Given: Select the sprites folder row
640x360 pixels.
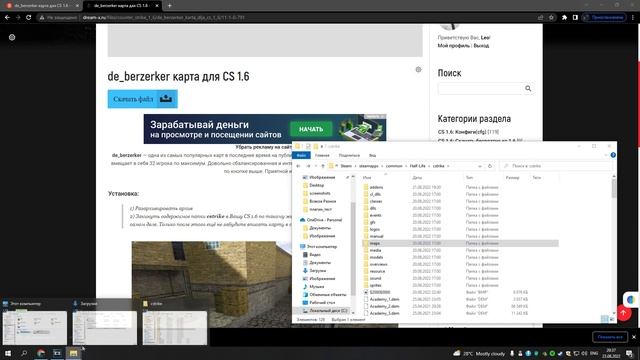Looking at the screenshot, I should (460, 285).
